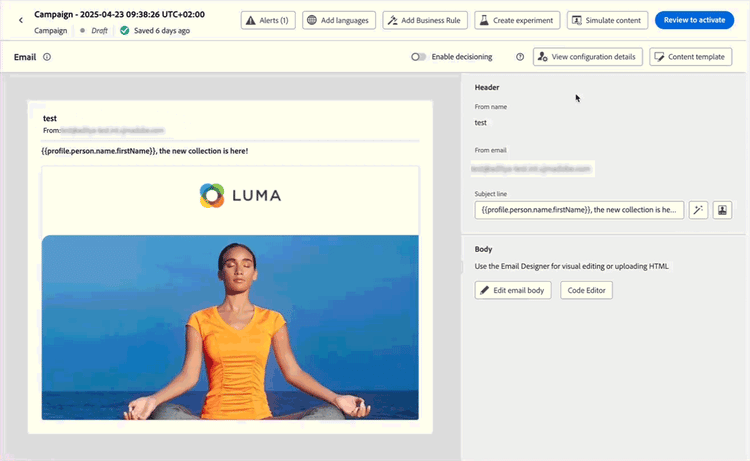Viewport: 750px width, 461px height.
Task: Click the green saved checkmark icon
Action: (x=125, y=31)
